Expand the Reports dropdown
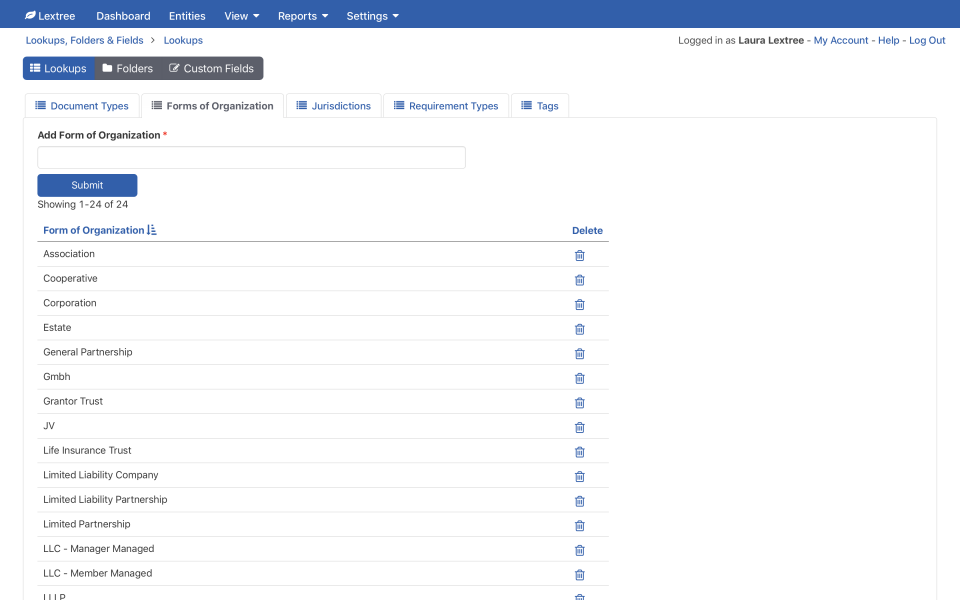The width and height of the screenshot is (960, 600). point(302,15)
